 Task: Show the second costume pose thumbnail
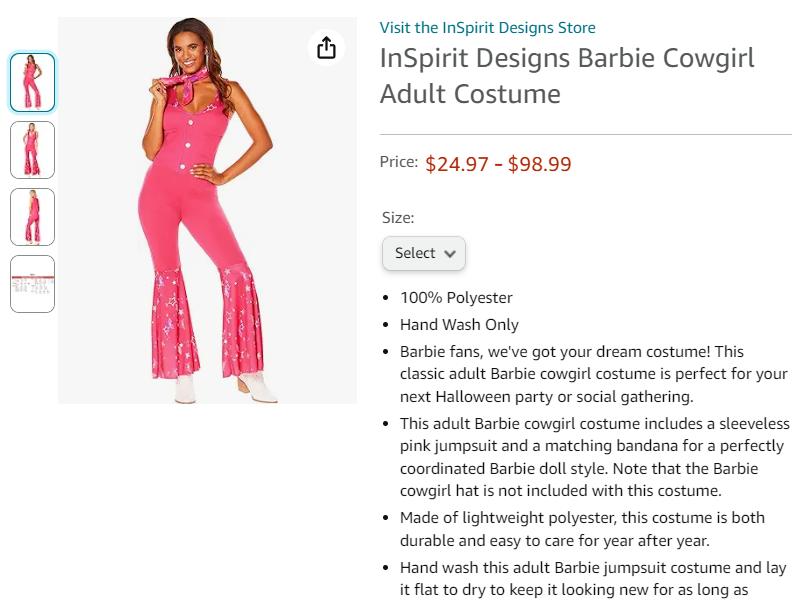click(x=32, y=150)
